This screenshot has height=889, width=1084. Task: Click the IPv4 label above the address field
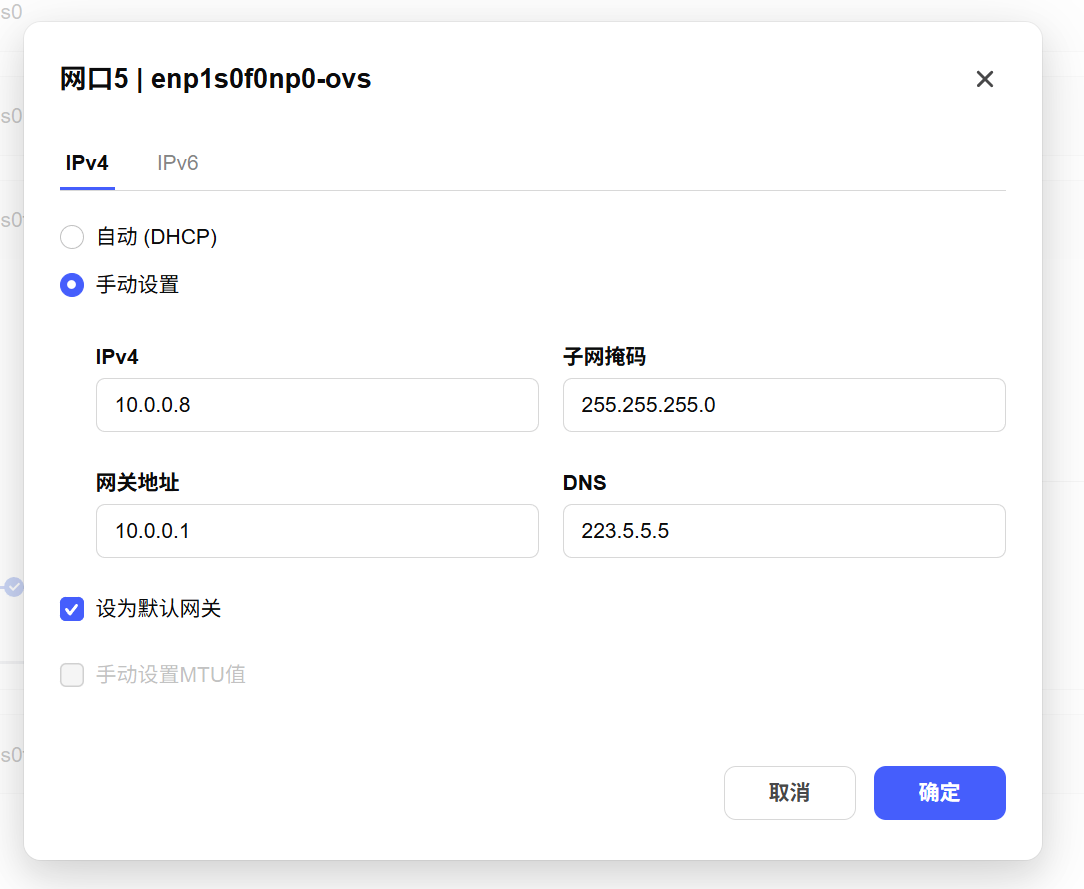tap(117, 357)
